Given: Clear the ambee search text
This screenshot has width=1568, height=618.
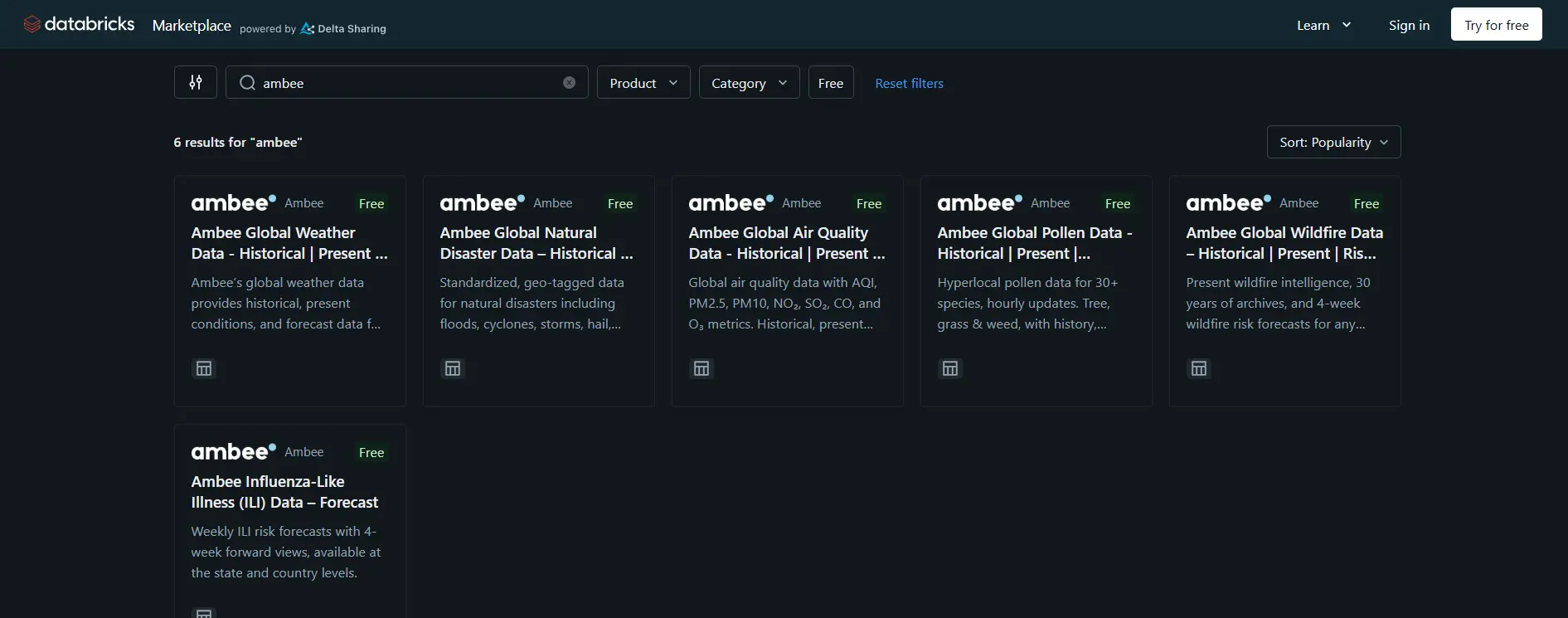Looking at the screenshot, I should pos(569,82).
